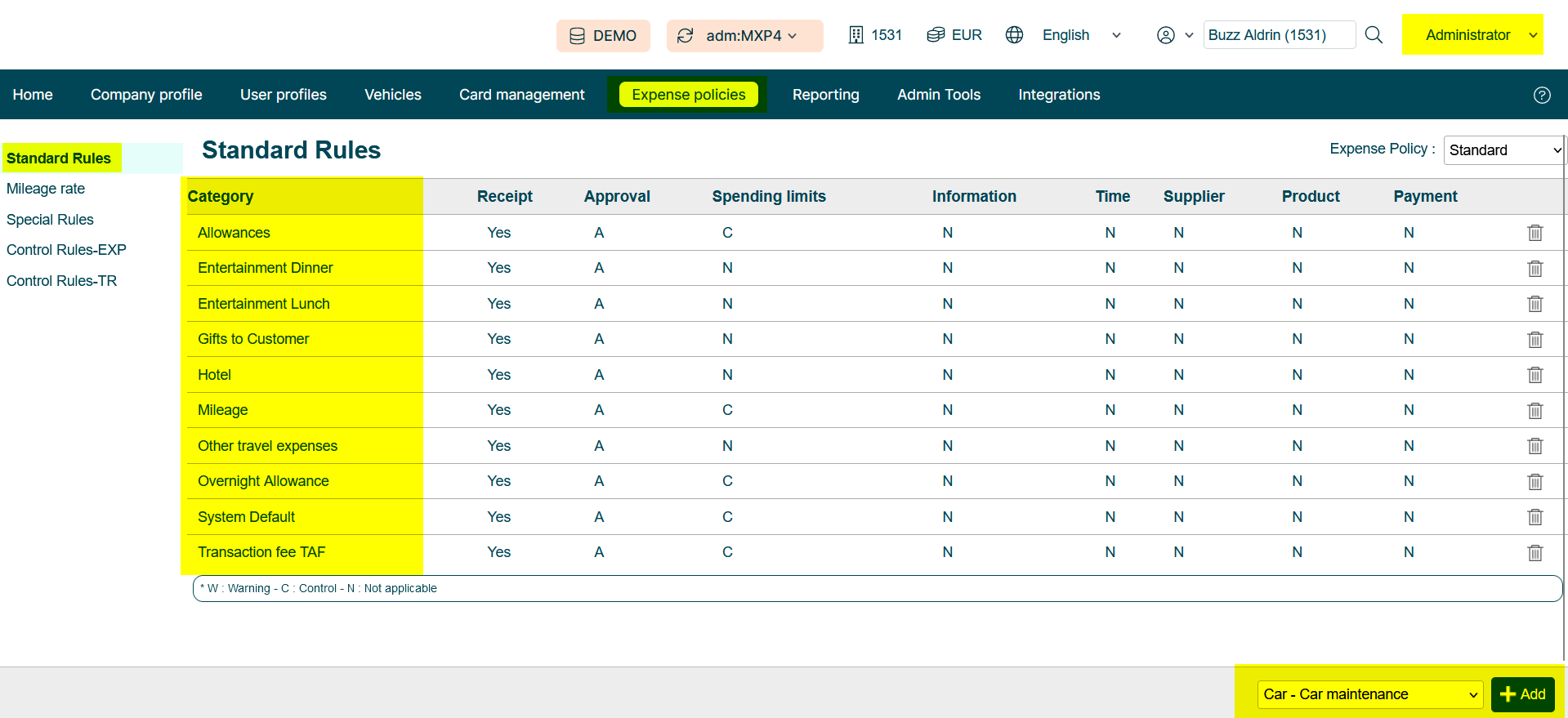1568x718 pixels.
Task: Expand the Expense Policy Standard dropdown
Action: tap(1503, 150)
